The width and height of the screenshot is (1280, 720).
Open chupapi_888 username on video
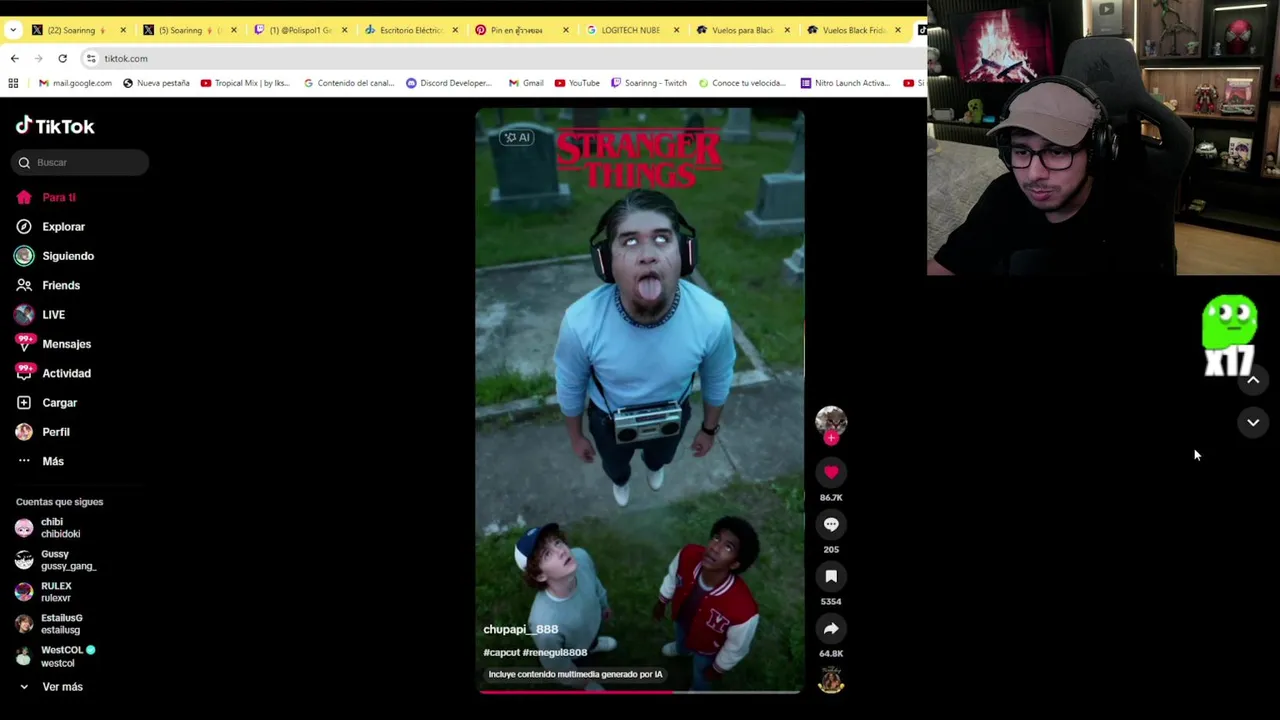pos(521,629)
